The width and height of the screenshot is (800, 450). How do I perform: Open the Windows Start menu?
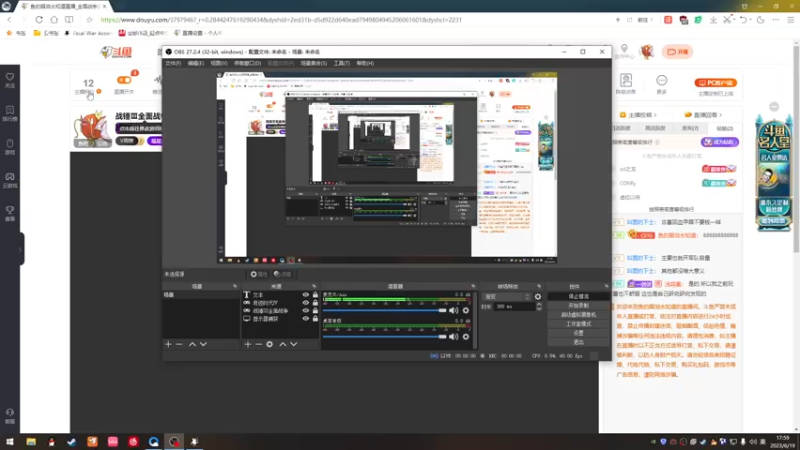tap(10, 442)
